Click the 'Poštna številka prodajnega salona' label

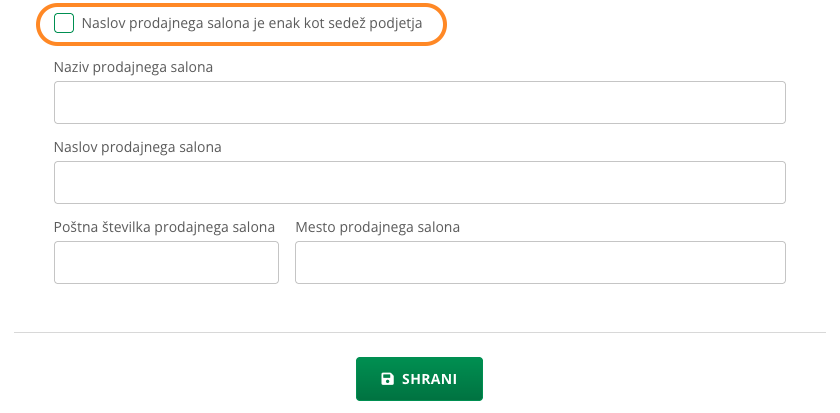point(164,227)
